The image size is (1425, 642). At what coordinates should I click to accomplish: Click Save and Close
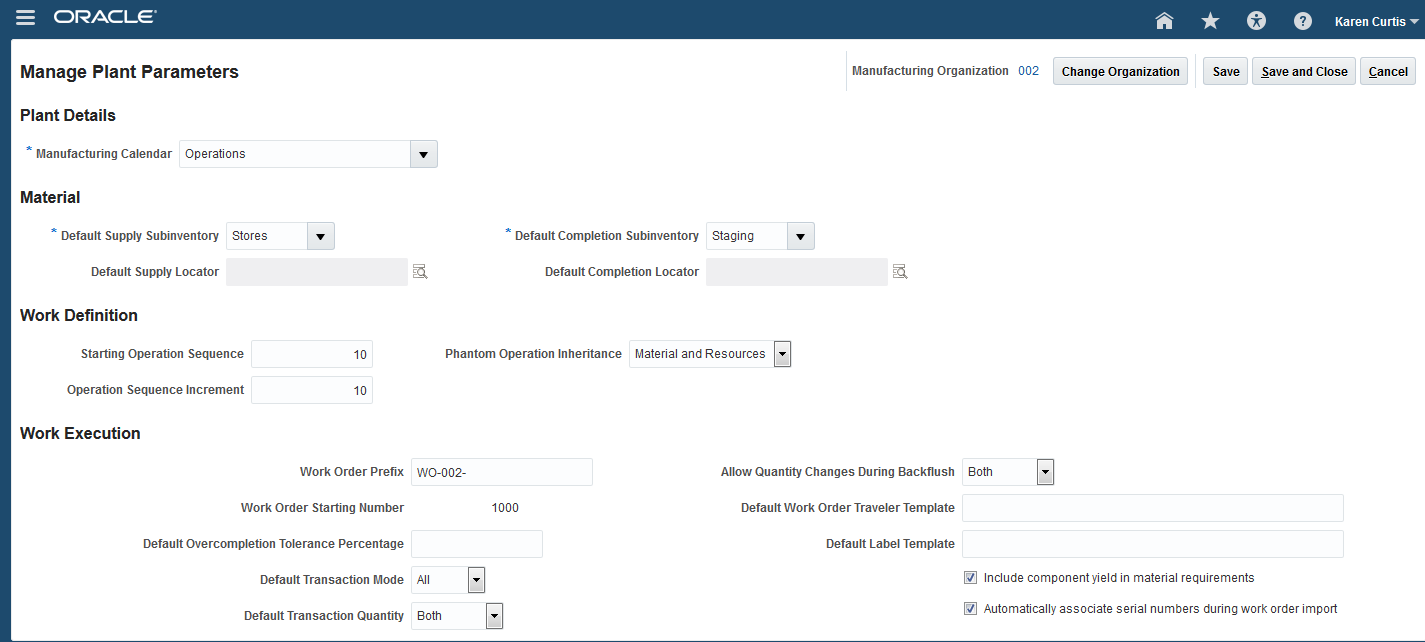coord(1305,71)
